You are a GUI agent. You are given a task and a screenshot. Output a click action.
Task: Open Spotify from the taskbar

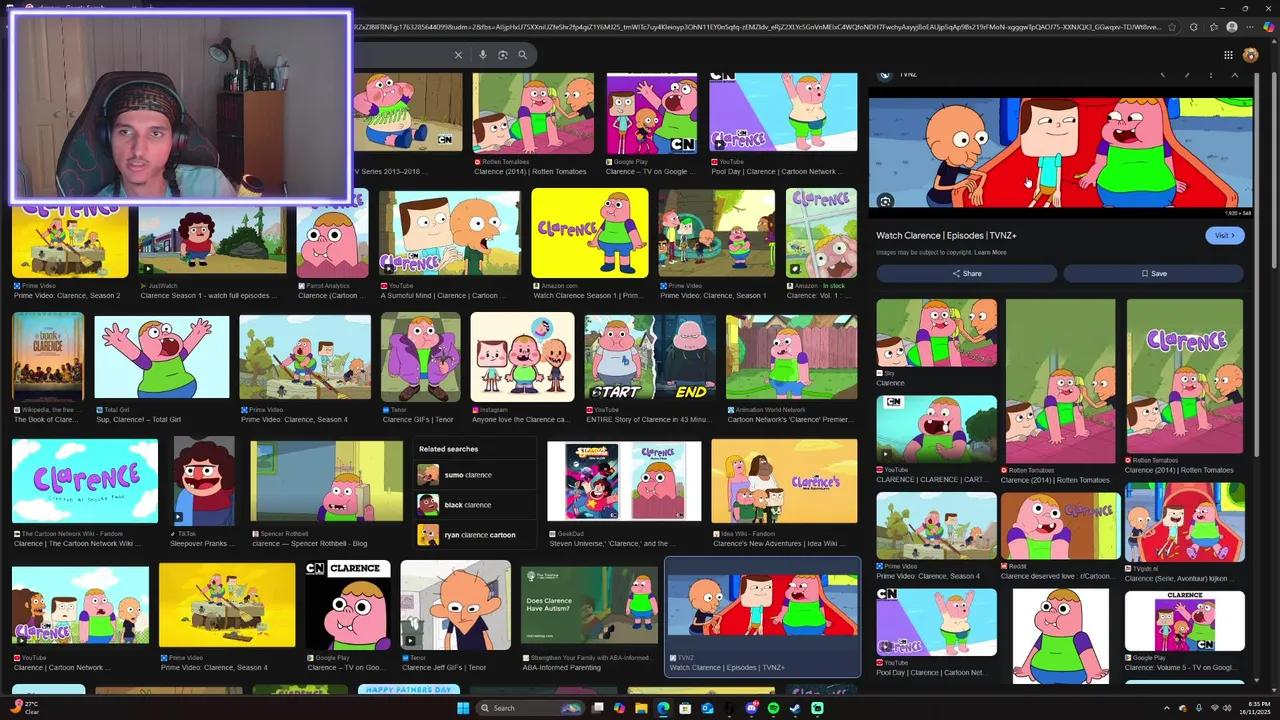[773, 708]
